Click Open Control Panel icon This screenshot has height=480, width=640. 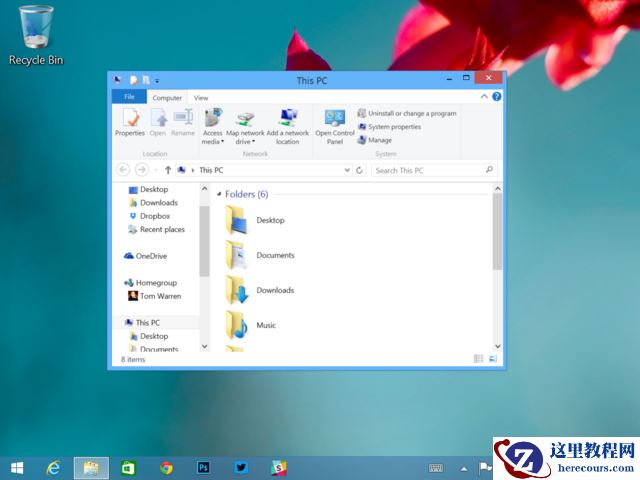[335, 126]
